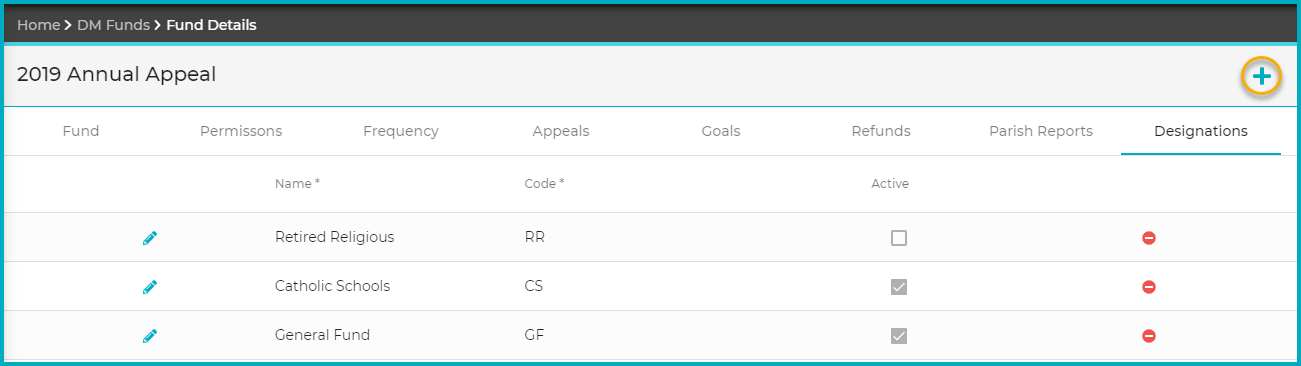
Task: Add a new designation with plus icon
Action: coord(1262,77)
